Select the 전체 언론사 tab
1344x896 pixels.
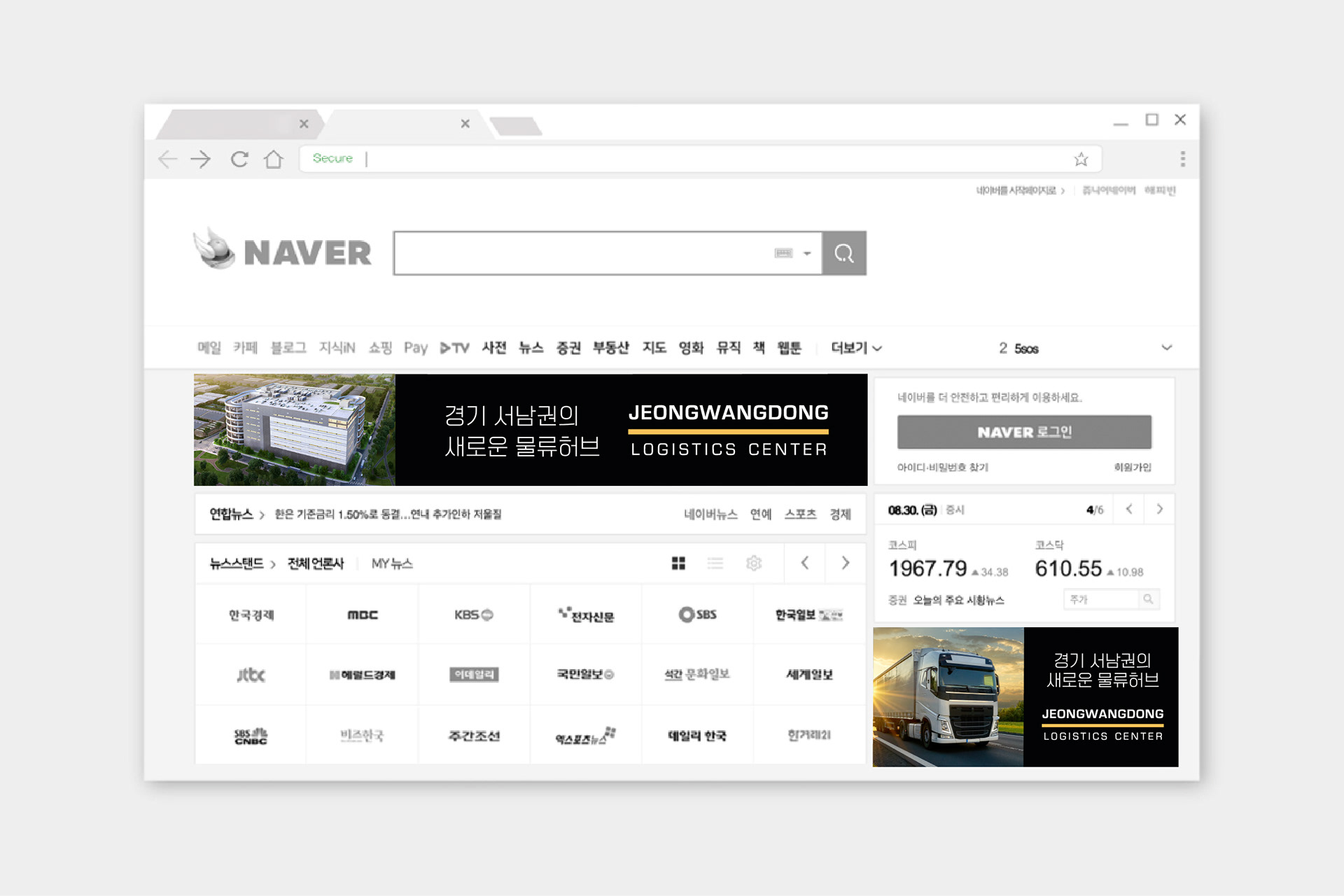[x=316, y=563]
